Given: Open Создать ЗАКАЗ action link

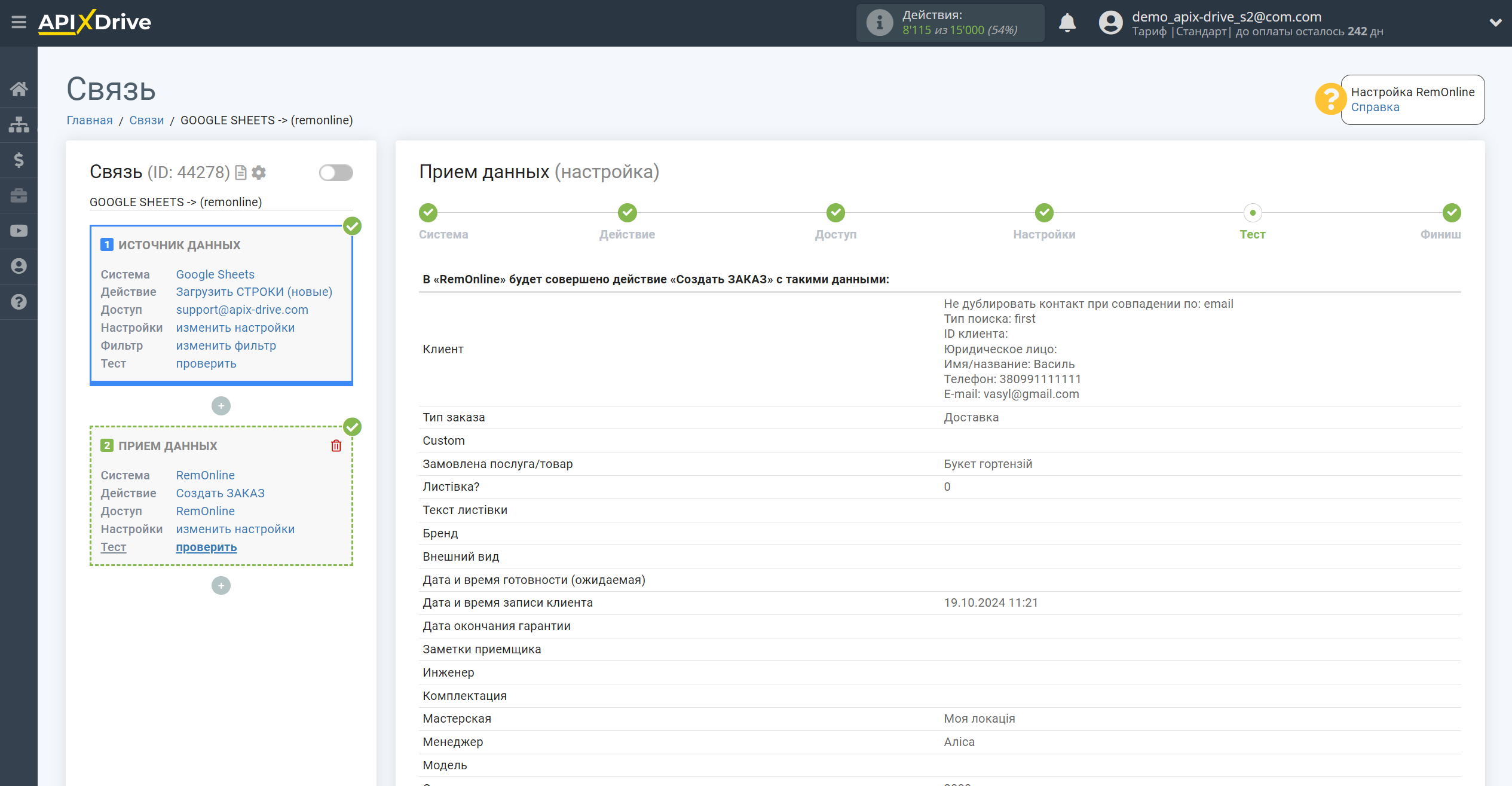Looking at the screenshot, I should point(220,494).
